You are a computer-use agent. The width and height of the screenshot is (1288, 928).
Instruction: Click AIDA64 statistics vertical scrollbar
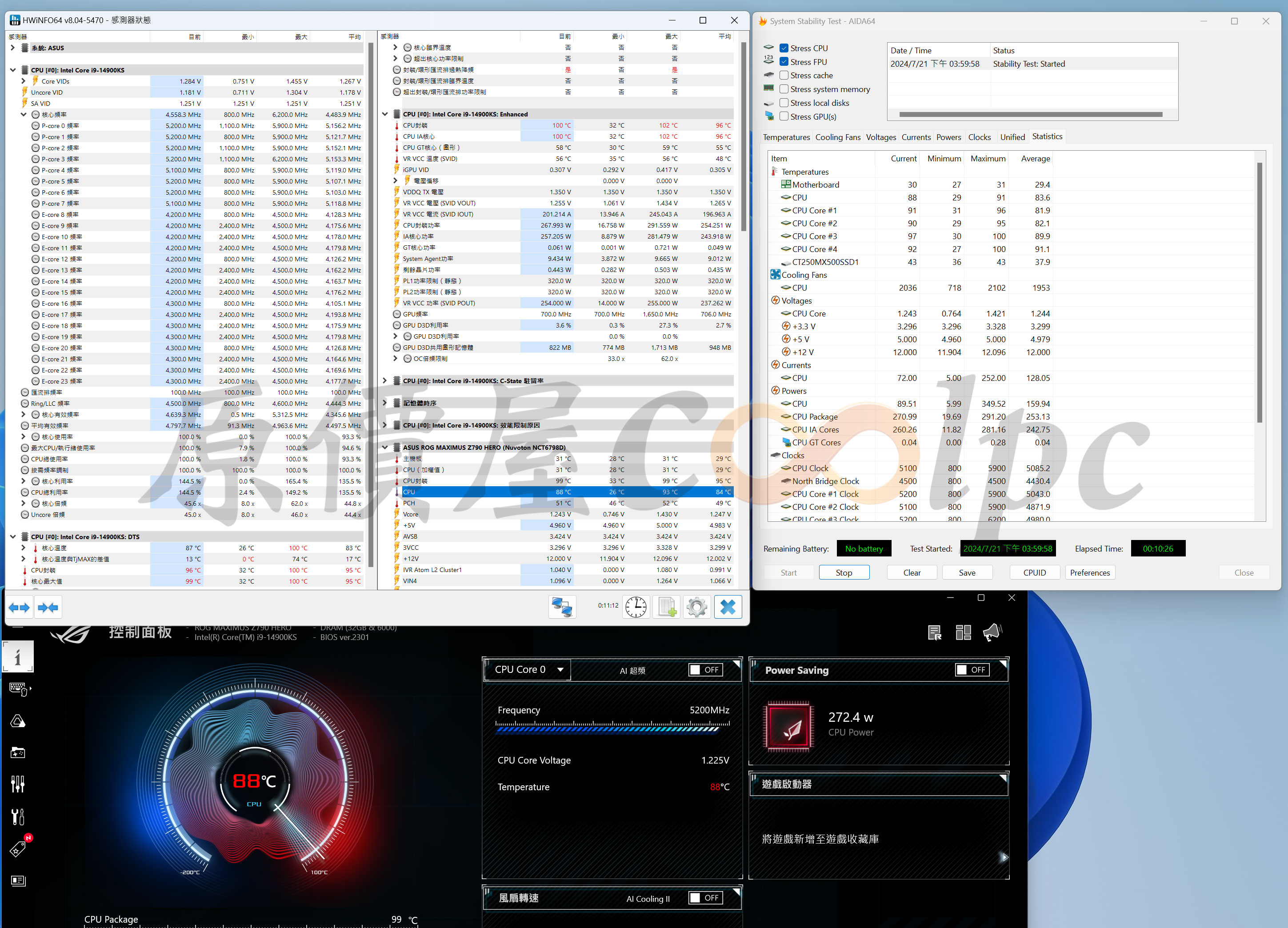[1259, 292]
